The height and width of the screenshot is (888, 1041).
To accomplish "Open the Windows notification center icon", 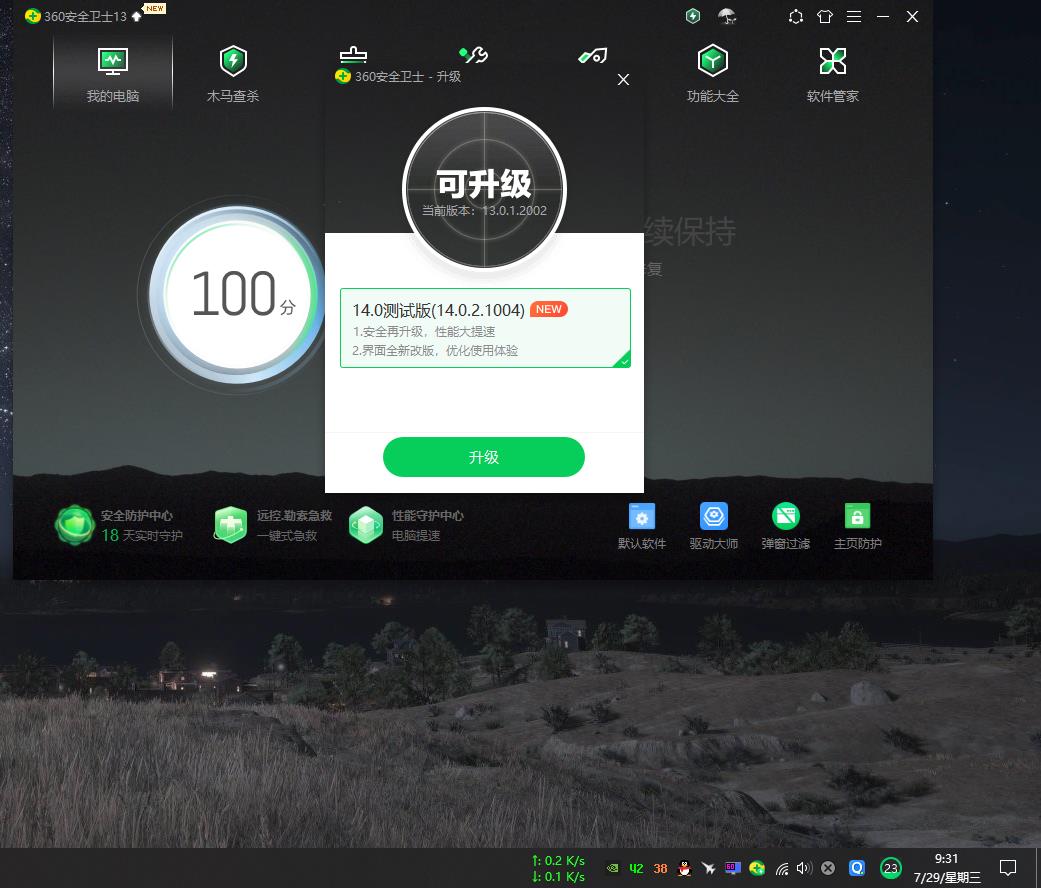I will 1008,867.
